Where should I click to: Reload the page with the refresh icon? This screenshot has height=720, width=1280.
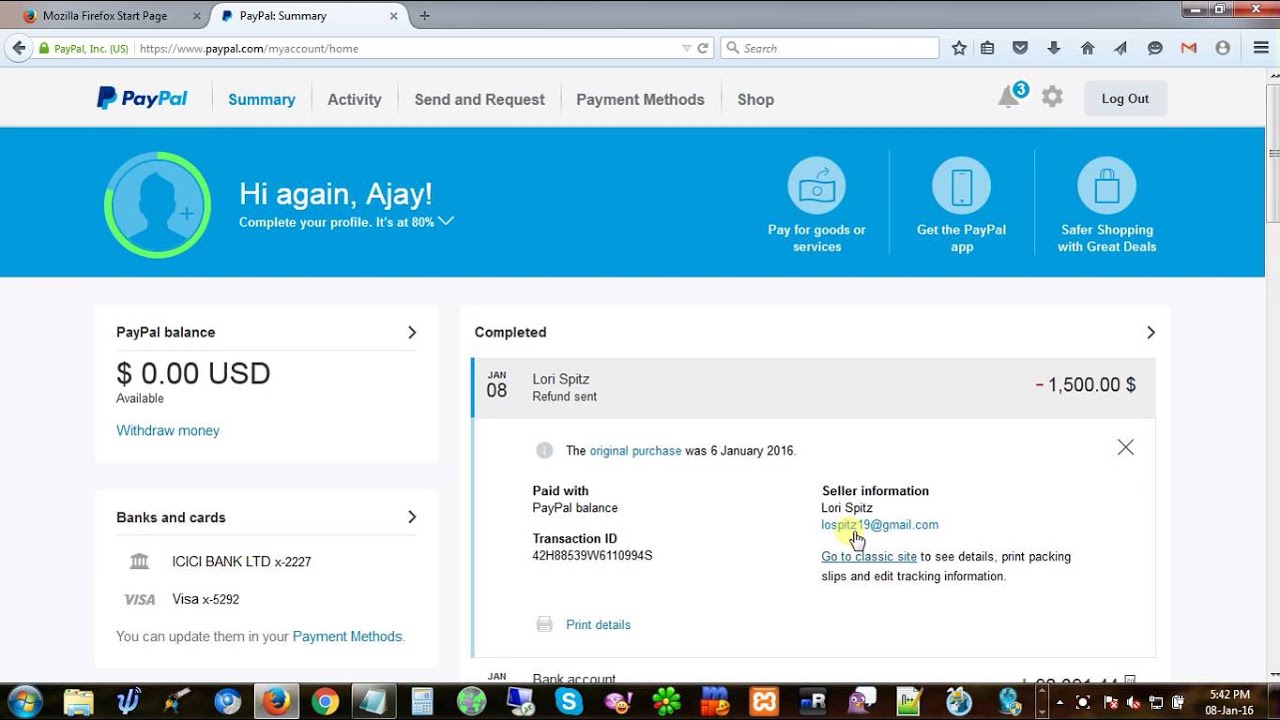coord(703,48)
